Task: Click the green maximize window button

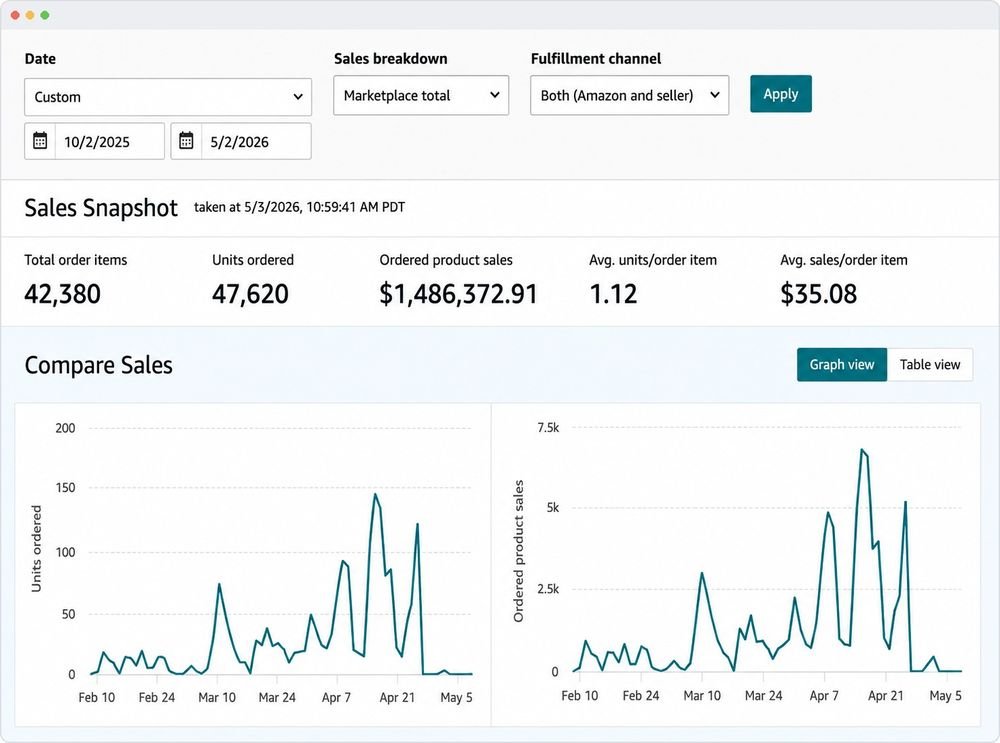Action: click(x=45, y=15)
